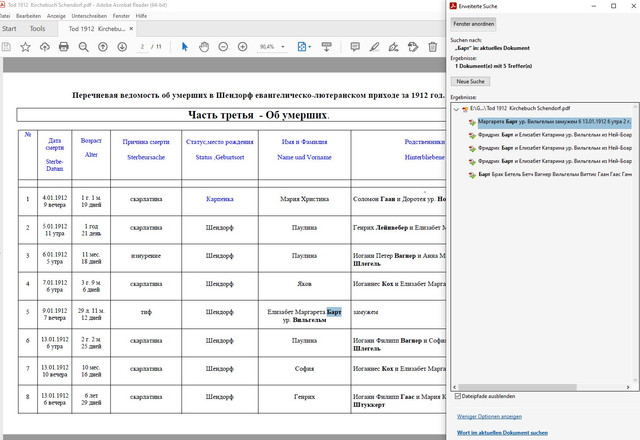Go to previous page with up arrow

pyautogui.click(x=103, y=47)
